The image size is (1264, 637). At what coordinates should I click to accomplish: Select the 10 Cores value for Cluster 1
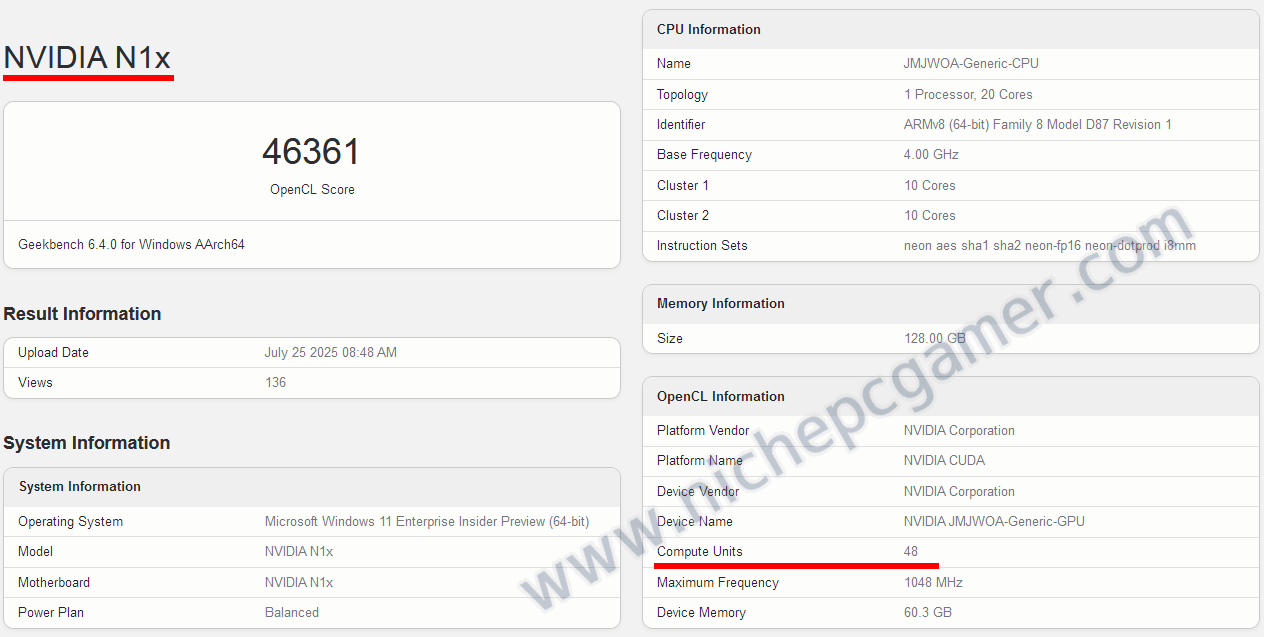930,185
